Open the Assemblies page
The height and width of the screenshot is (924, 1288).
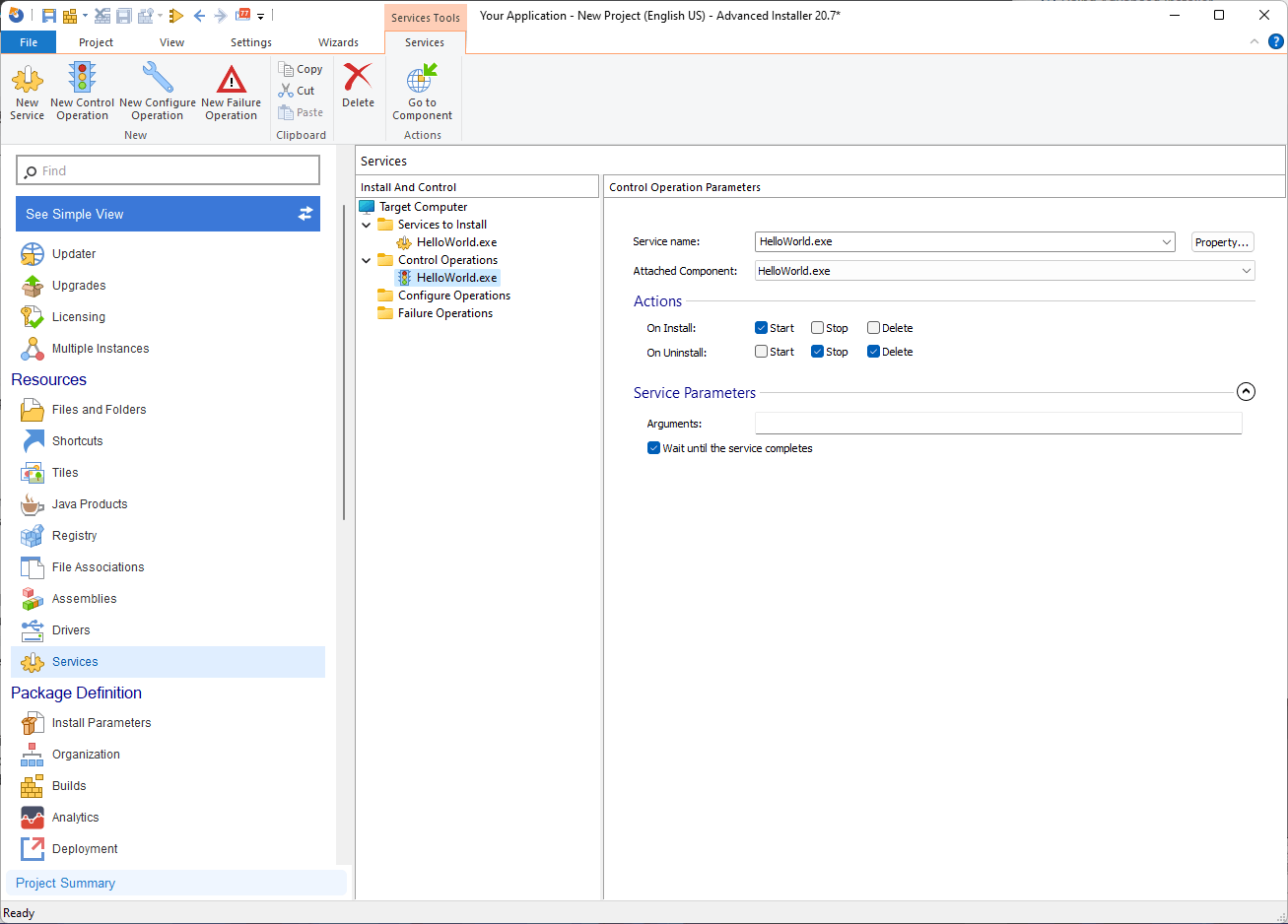[168, 599]
